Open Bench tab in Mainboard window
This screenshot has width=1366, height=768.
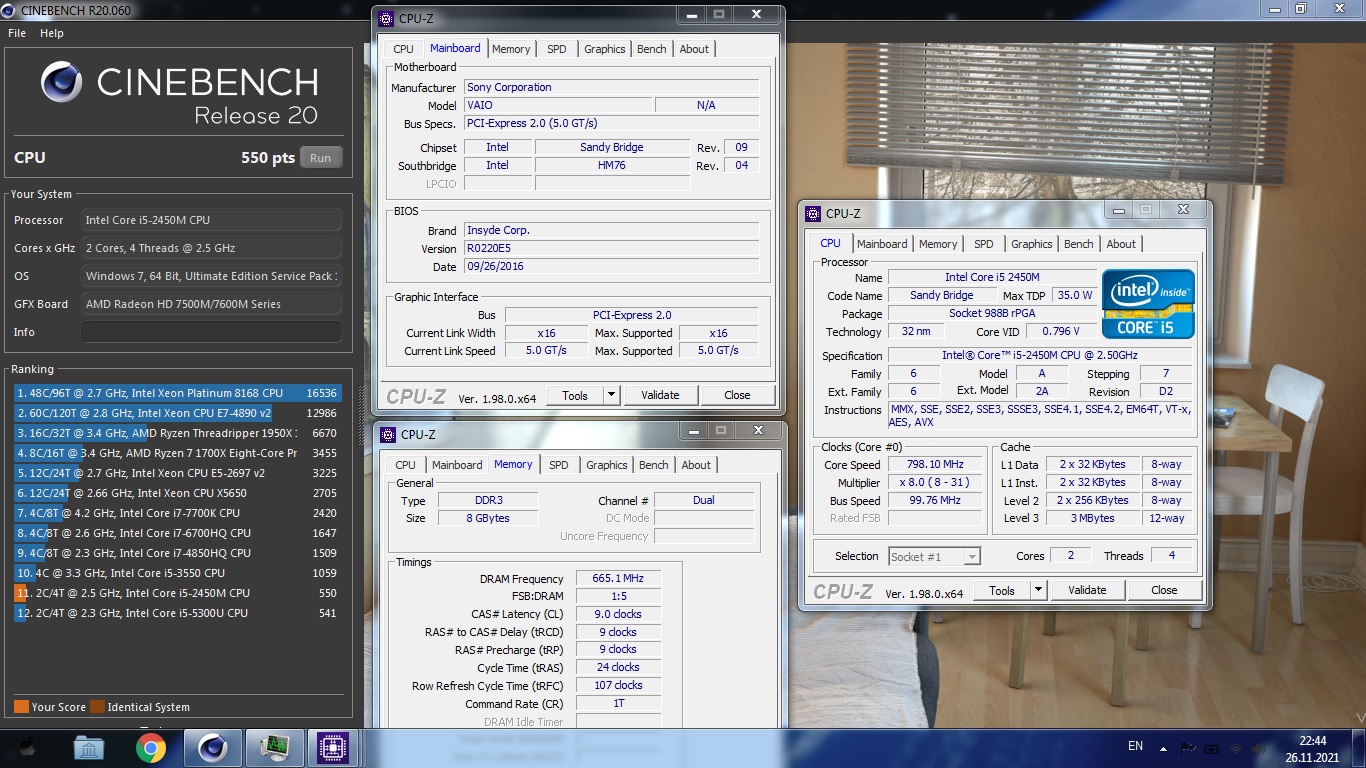click(652, 49)
